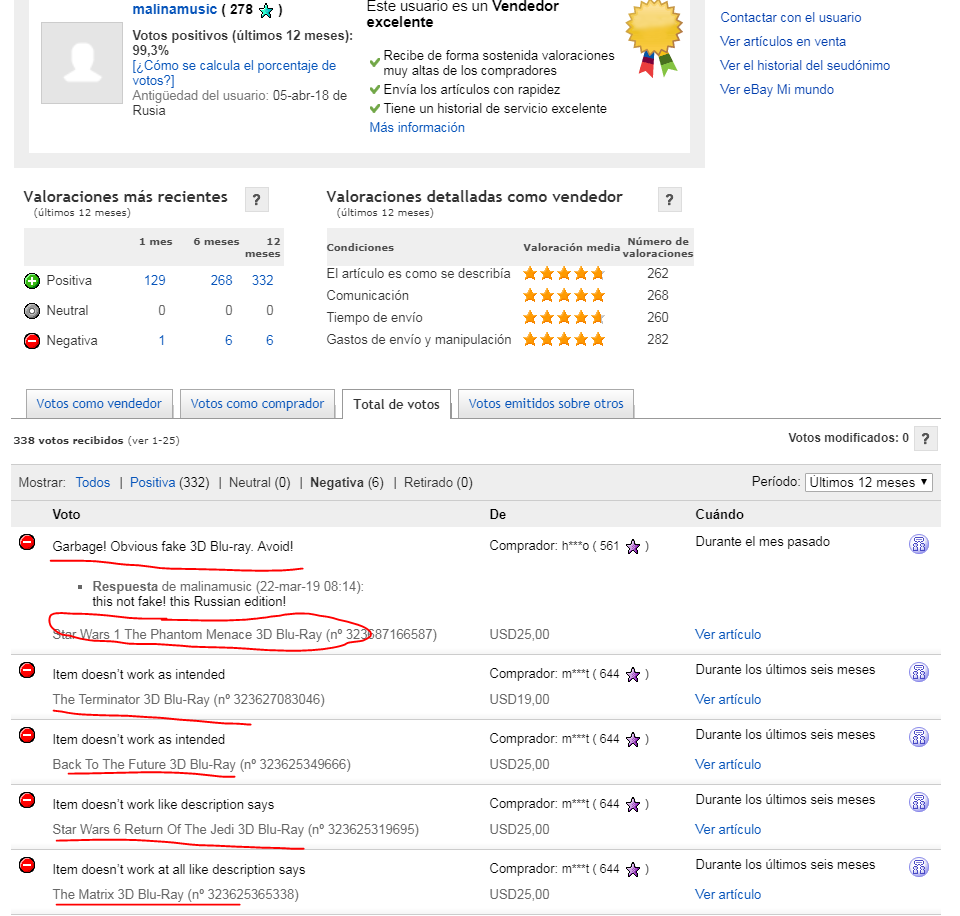This screenshot has width=960, height=916.
Task: Open help for Valoraciones detalladas como vendedor
Action: [669, 200]
